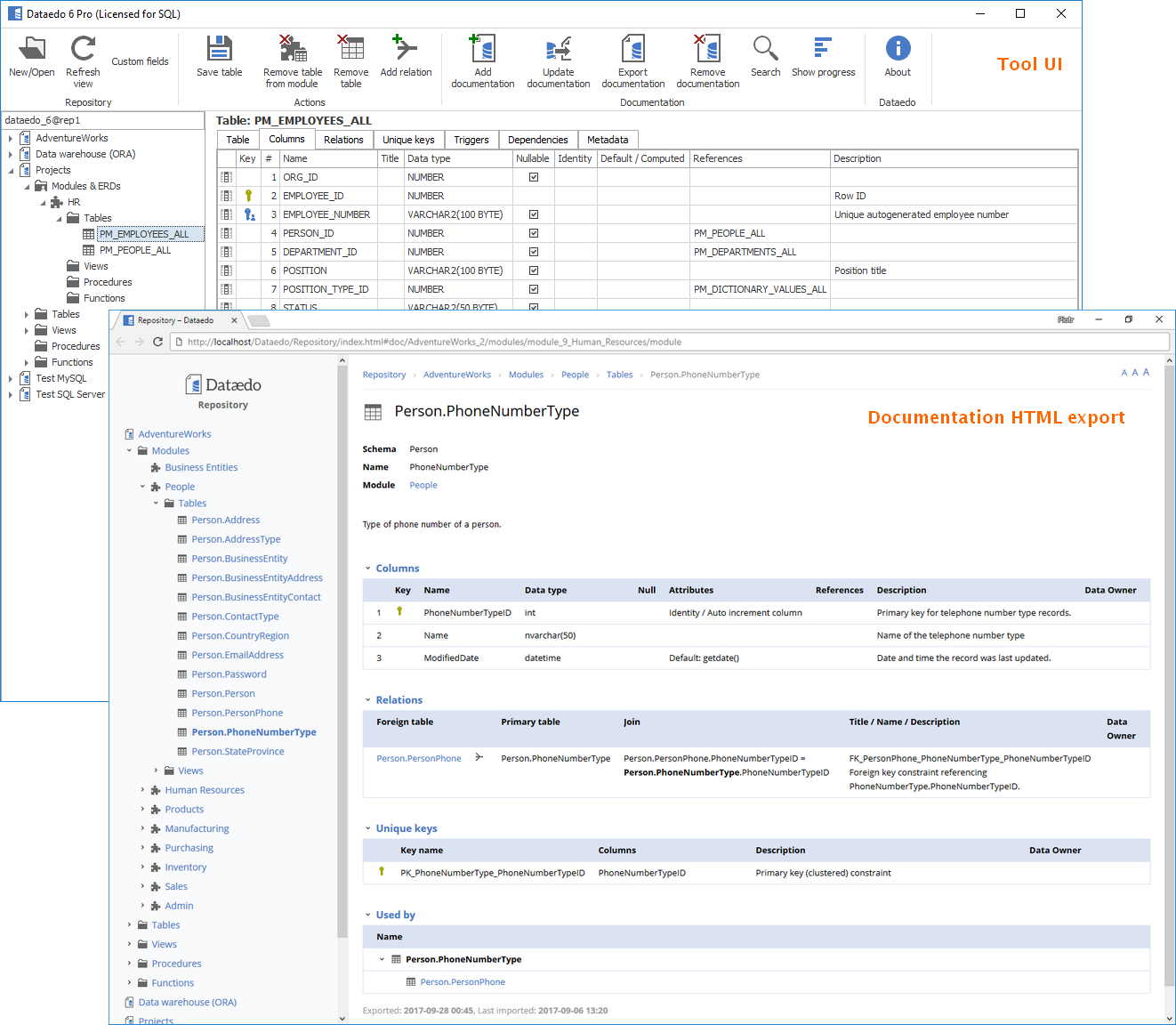Image resolution: width=1176 pixels, height=1025 pixels.
Task: Click the unique key icon in EMPLOYEE_NUMBER row
Action: [x=249, y=214]
